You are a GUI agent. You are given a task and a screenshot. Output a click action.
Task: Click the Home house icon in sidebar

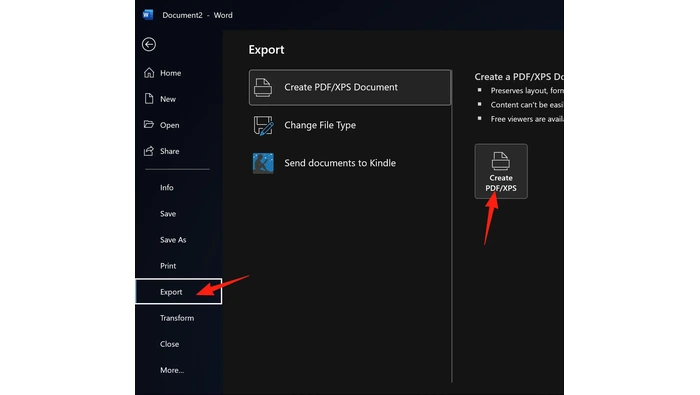pyautogui.click(x=149, y=73)
